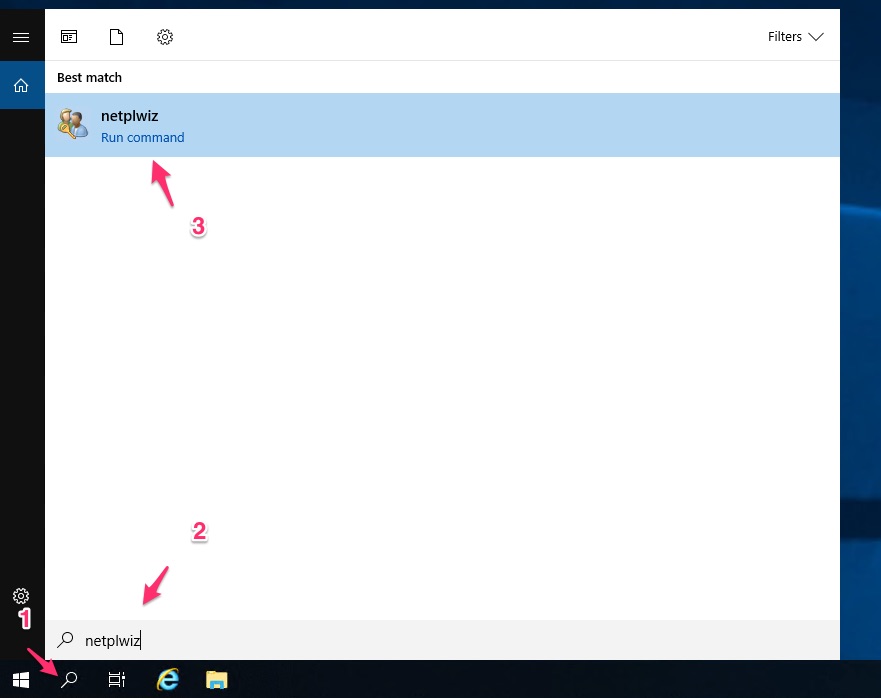
Task: Filter results by Documents icon
Action: [x=117, y=37]
